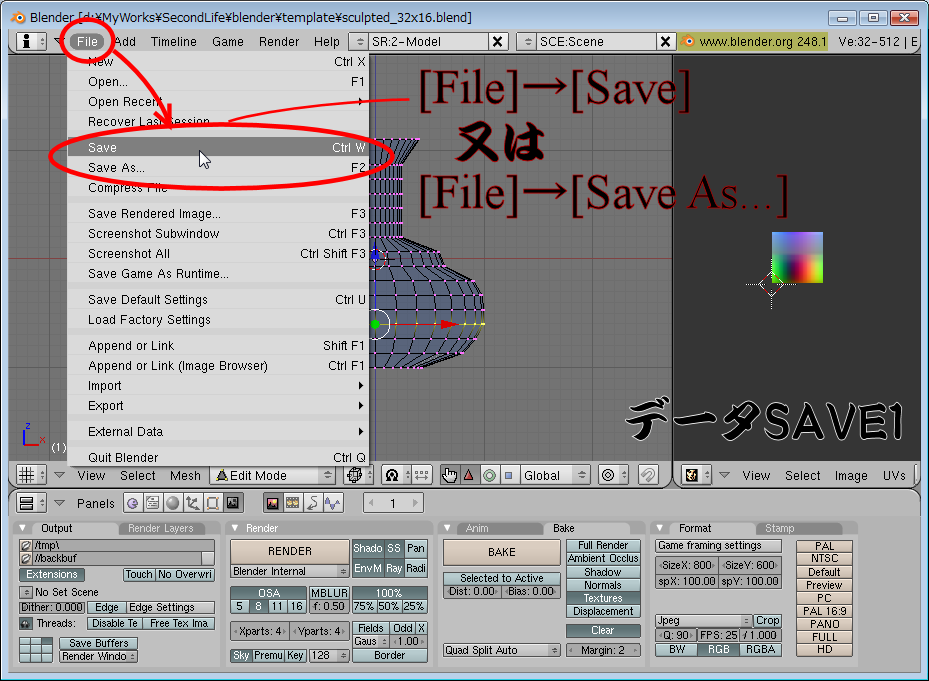Toggle the snap magnet icon
The image size is (929, 681).
pyautogui.click(x=648, y=475)
